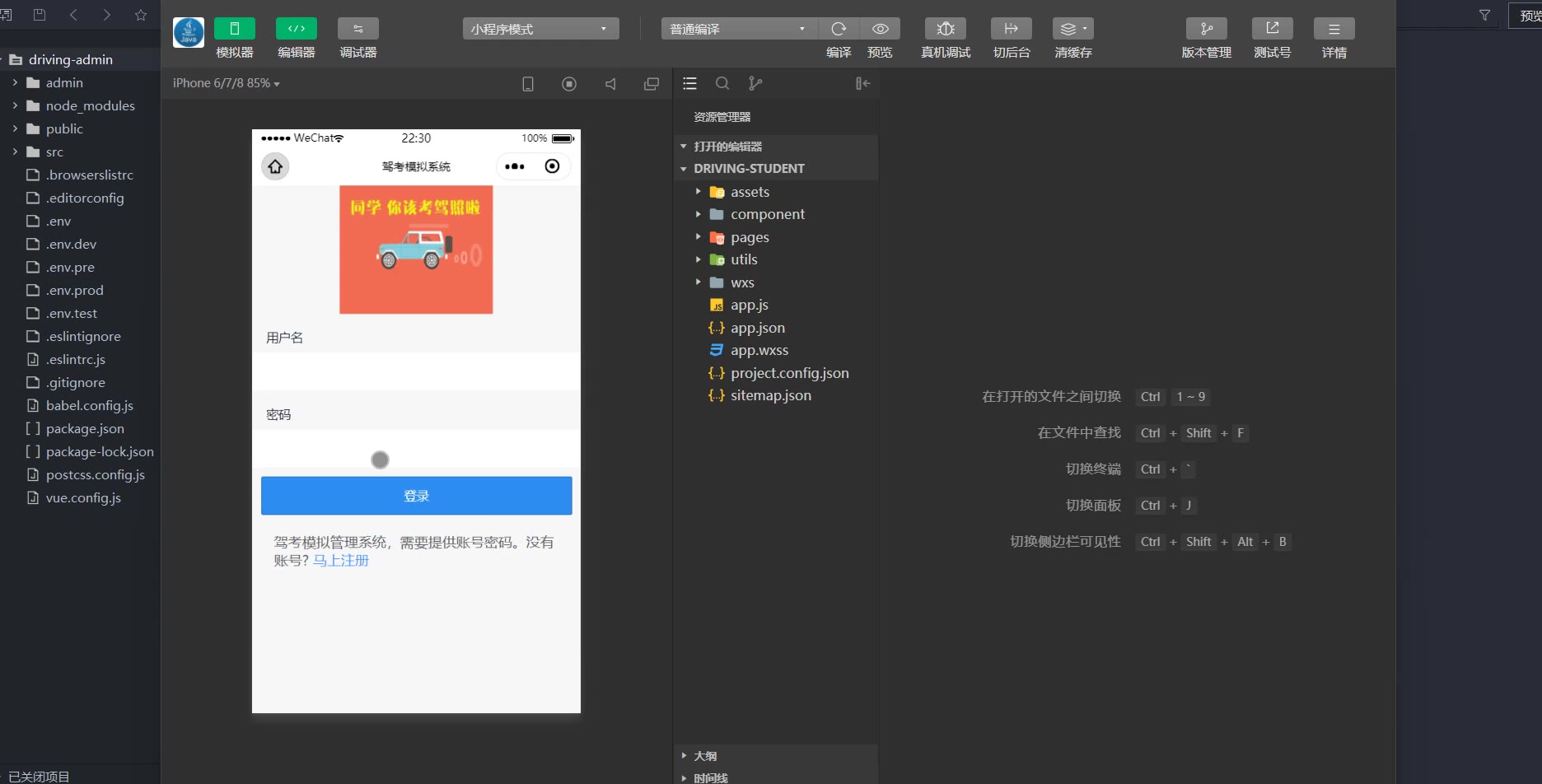1542x784 pixels.
Task: Toggle the editor panel button
Action: tap(297, 29)
